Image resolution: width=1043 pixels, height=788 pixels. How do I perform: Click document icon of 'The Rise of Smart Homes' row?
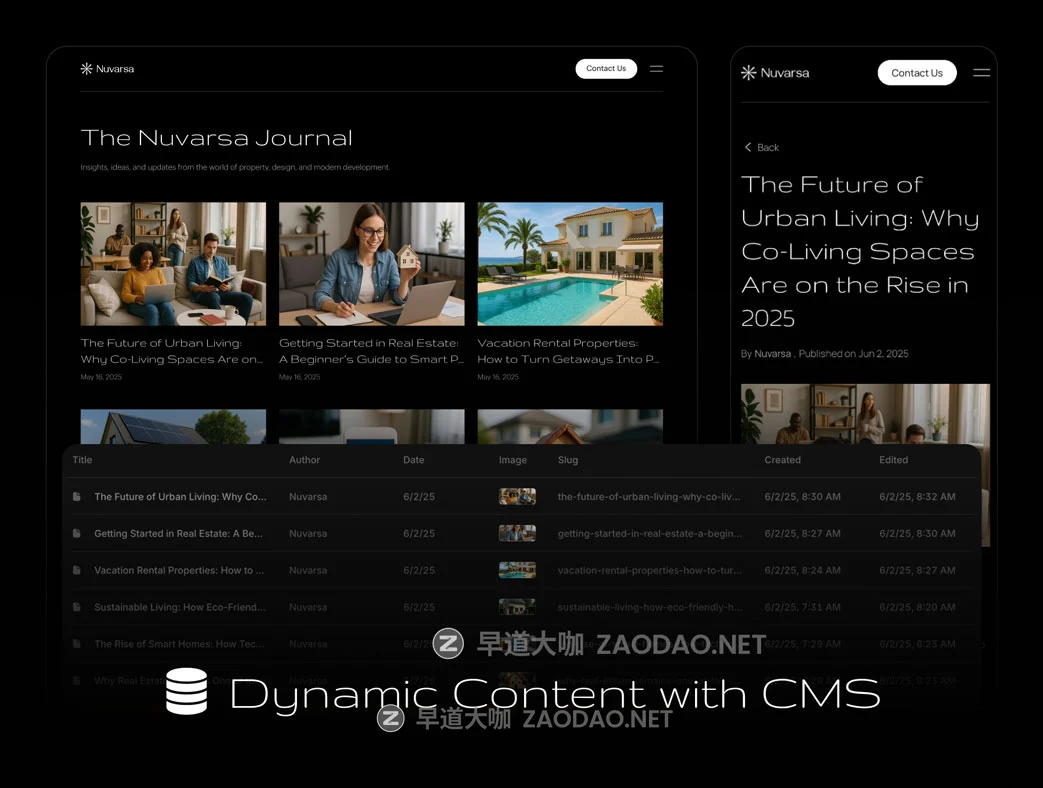click(76, 644)
